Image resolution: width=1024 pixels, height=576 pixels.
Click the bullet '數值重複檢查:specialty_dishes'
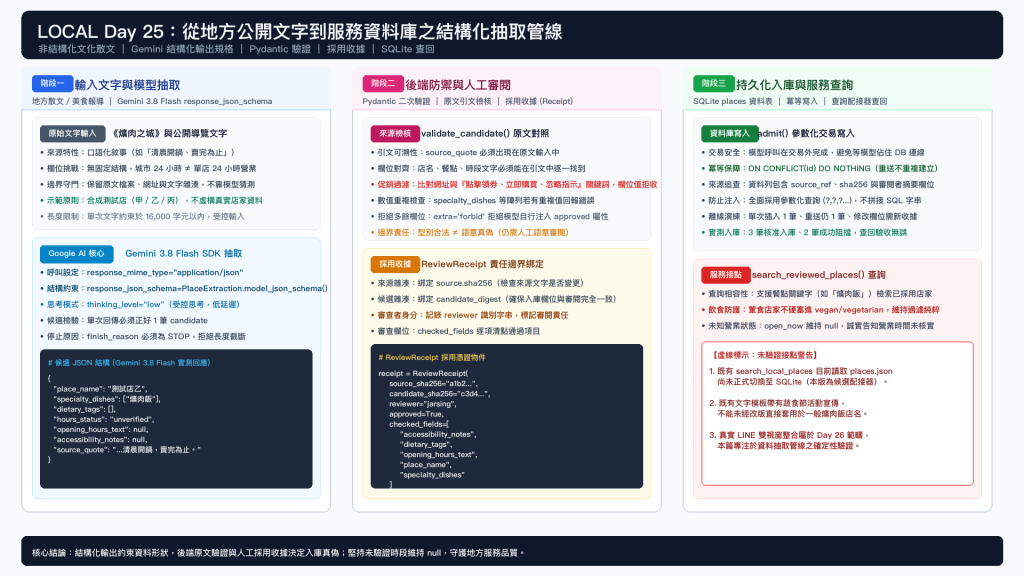(x=482, y=200)
